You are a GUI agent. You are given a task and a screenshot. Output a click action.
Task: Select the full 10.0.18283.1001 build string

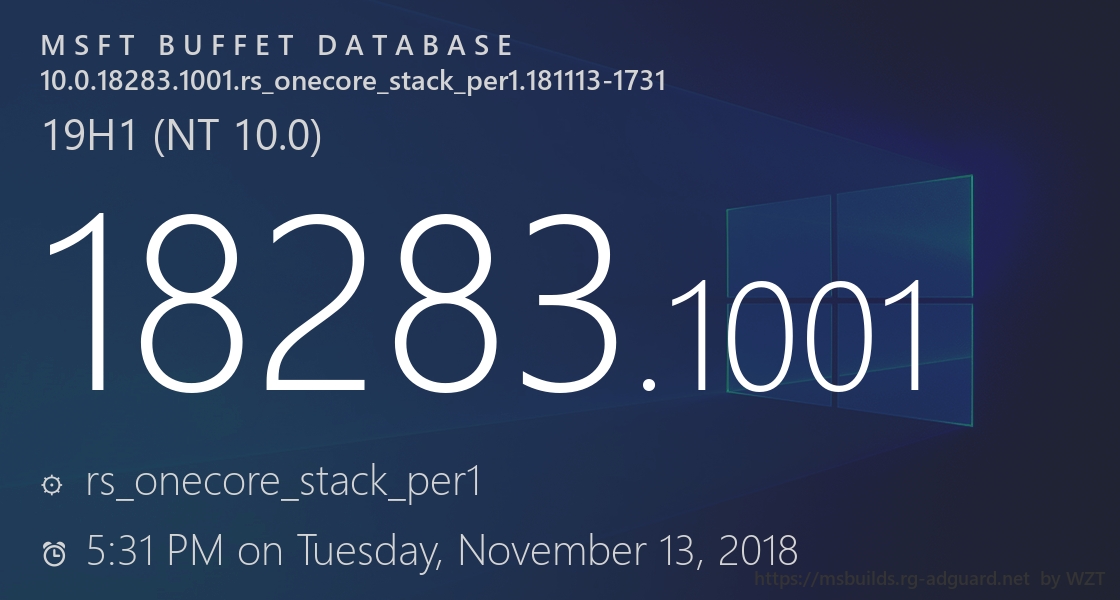(x=353, y=81)
